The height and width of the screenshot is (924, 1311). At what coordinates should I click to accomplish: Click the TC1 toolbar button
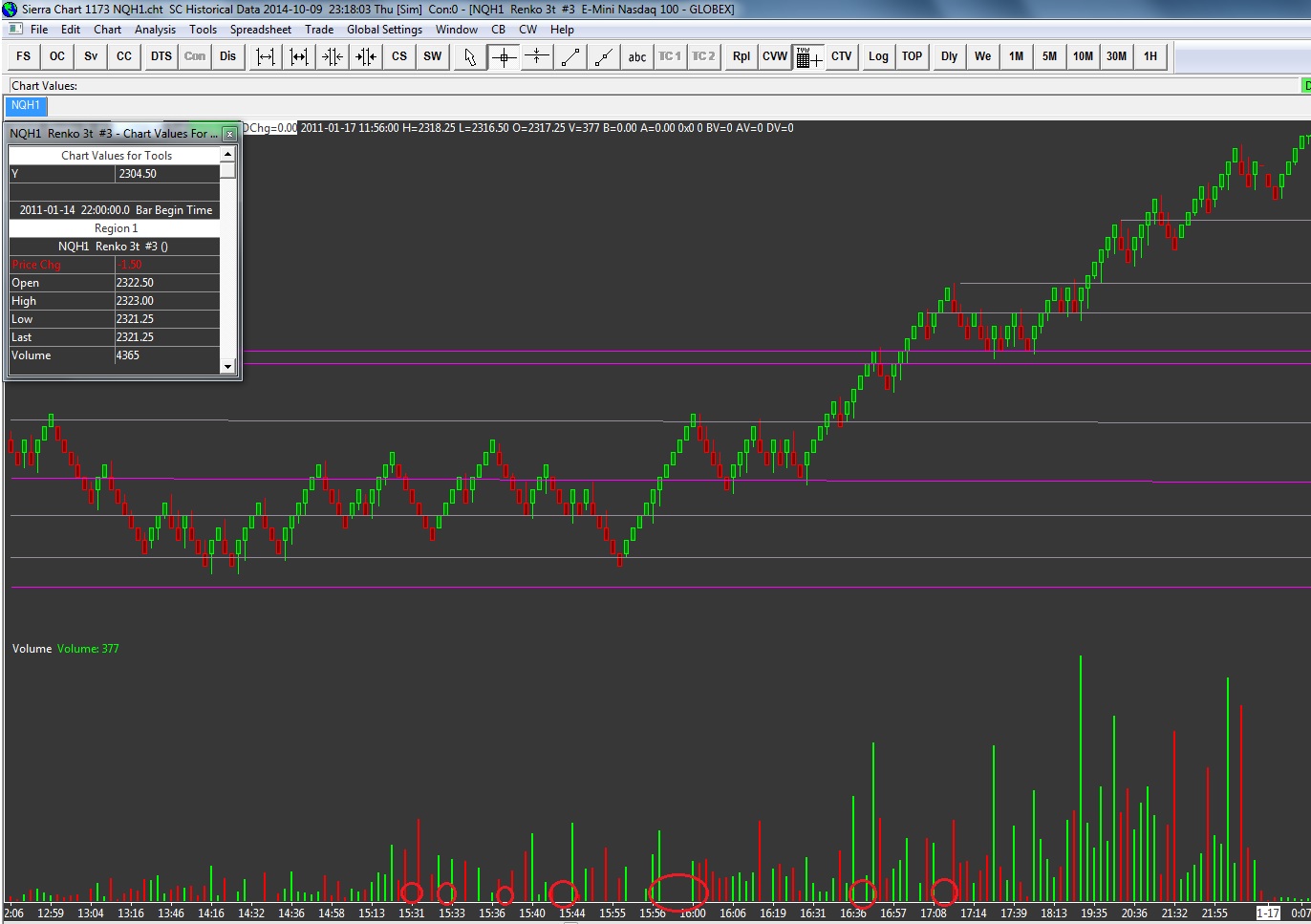click(671, 56)
